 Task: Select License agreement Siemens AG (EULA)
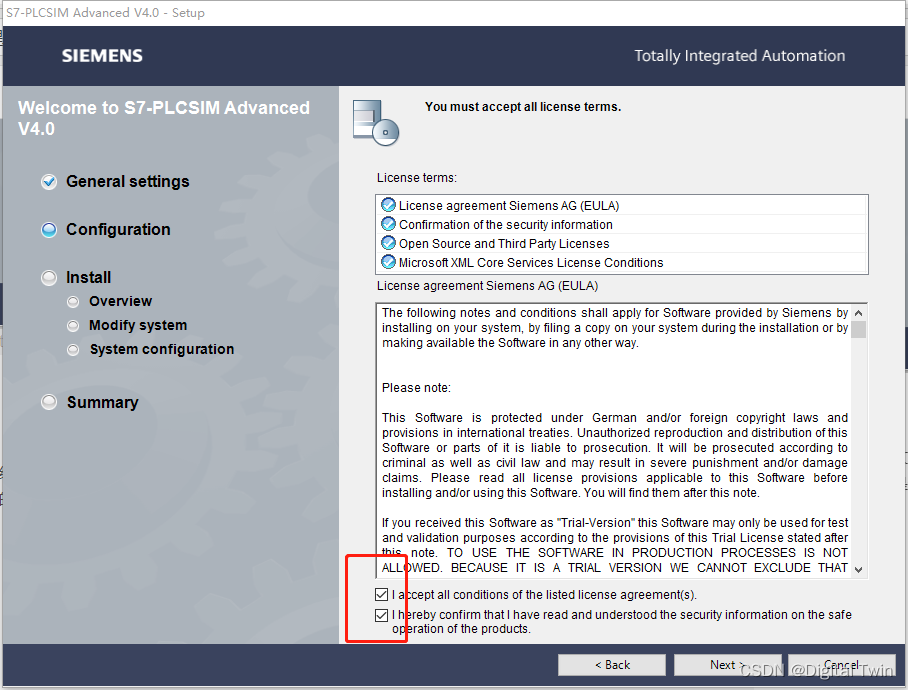click(x=621, y=205)
